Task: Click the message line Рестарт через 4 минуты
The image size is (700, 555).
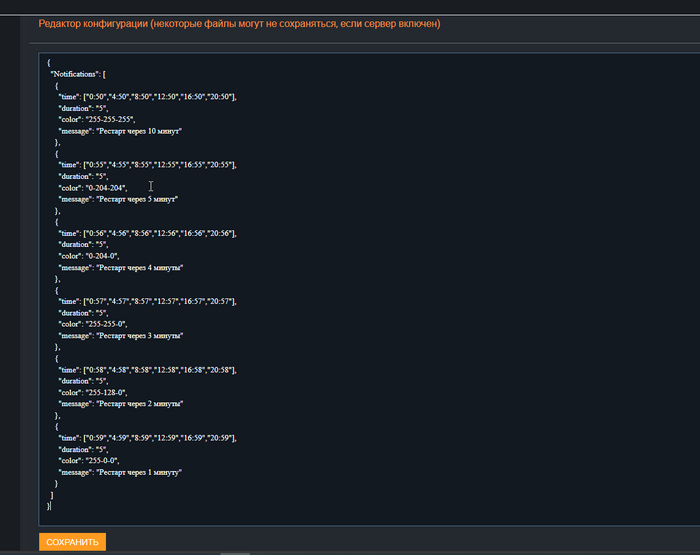Action: tap(138, 267)
